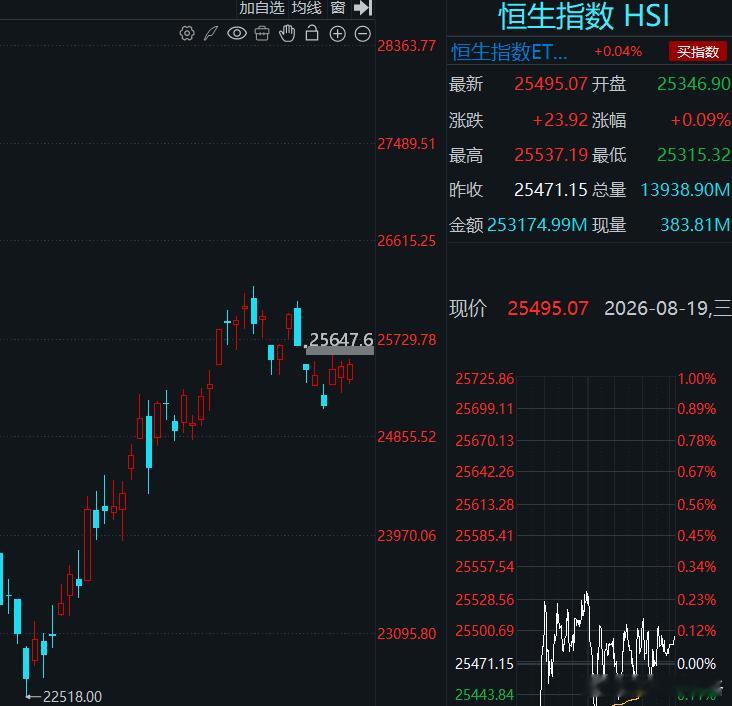Open the 恒生指数ET... link
Screen dimensions: 732x706
point(509,51)
